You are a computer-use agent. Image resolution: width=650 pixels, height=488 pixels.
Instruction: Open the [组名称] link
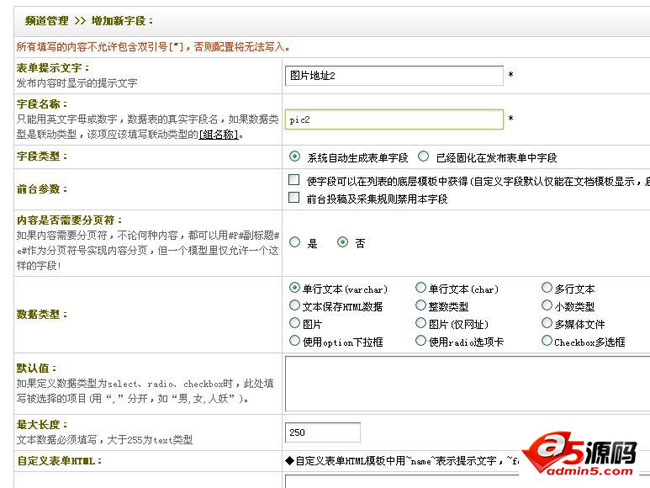(219, 135)
